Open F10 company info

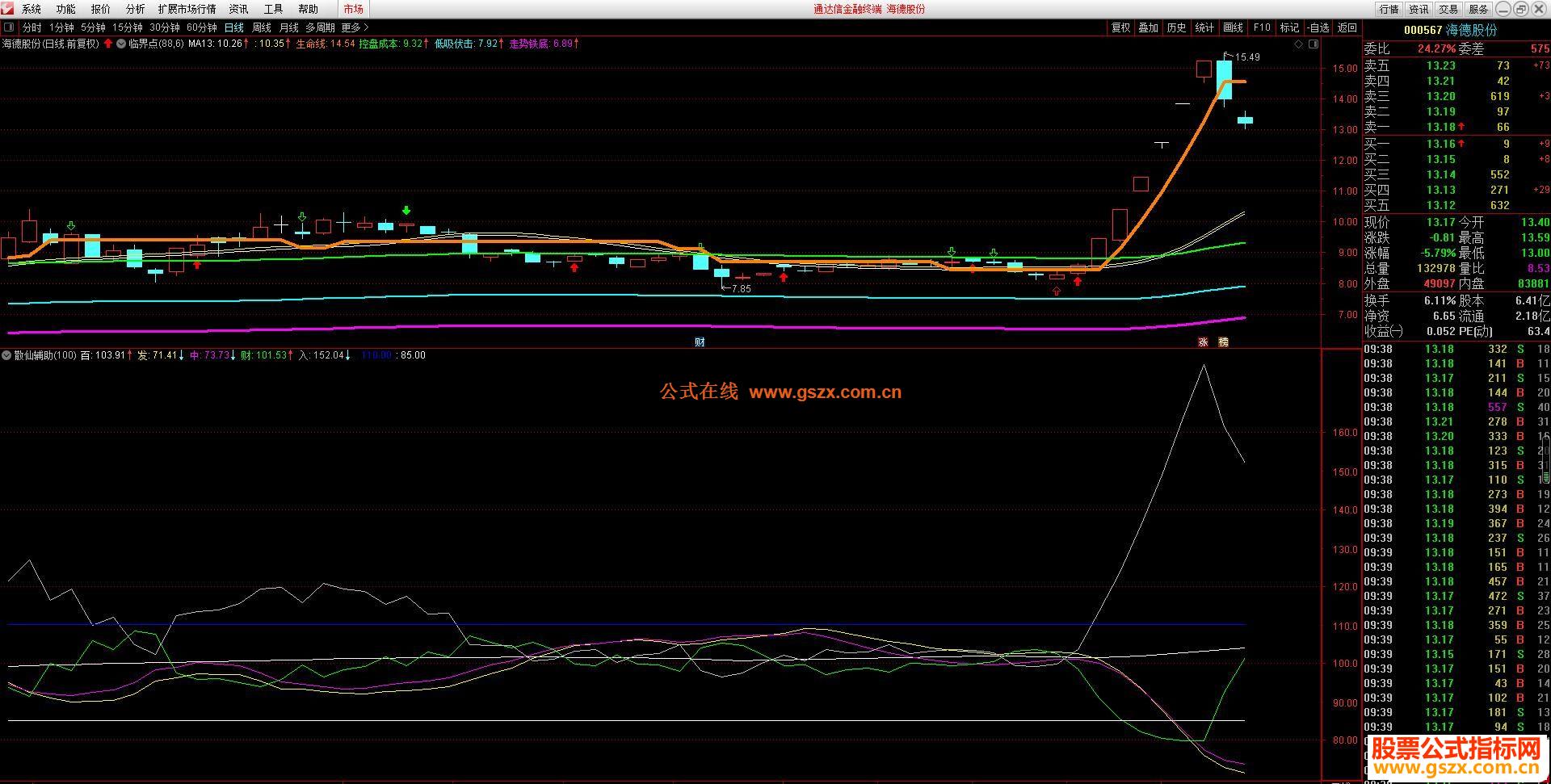click(1262, 27)
